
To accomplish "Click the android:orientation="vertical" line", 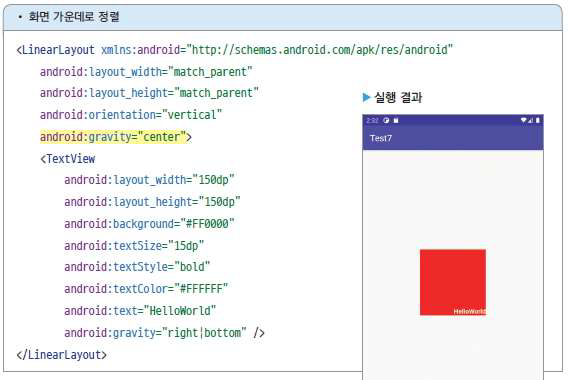I will coord(131,115).
